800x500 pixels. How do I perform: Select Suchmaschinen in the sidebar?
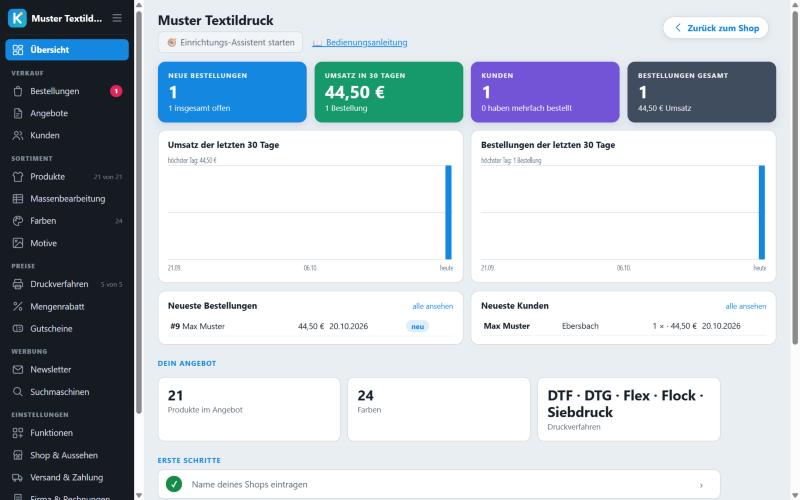pyautogui.click(x=67, y=392)
